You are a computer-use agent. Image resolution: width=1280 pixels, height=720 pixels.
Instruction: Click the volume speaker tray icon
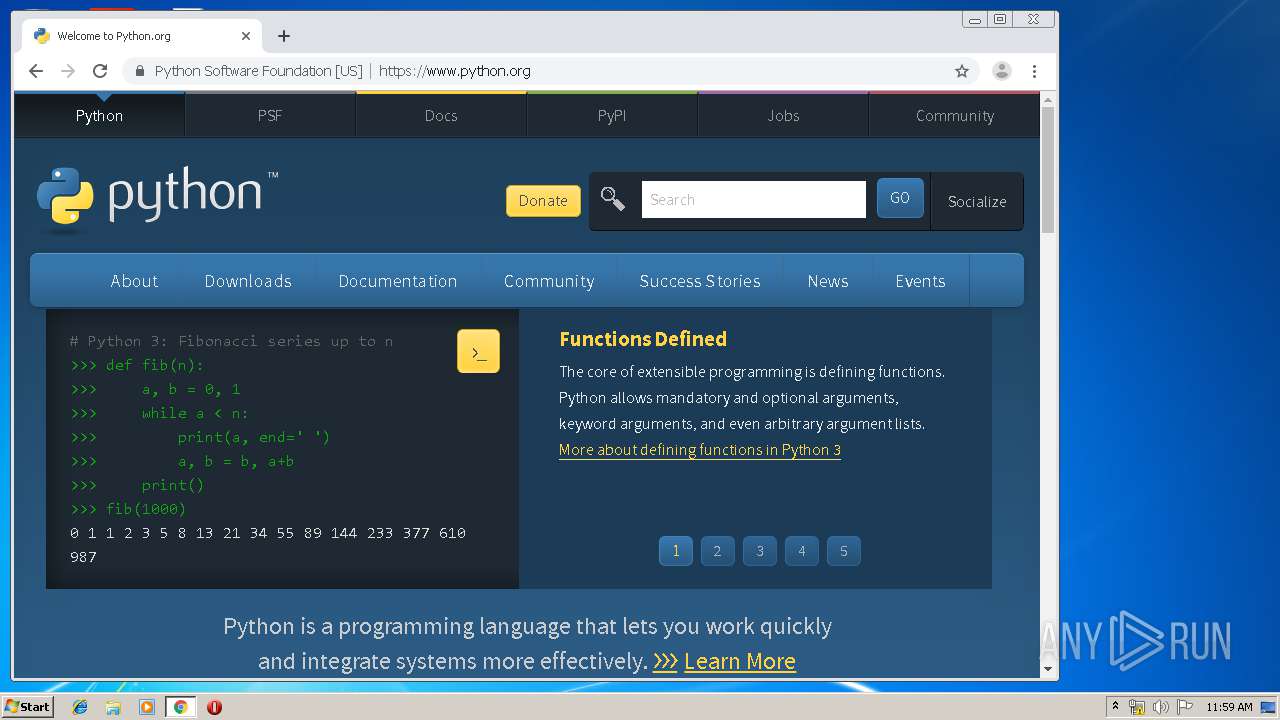(x=1161, y=707)
